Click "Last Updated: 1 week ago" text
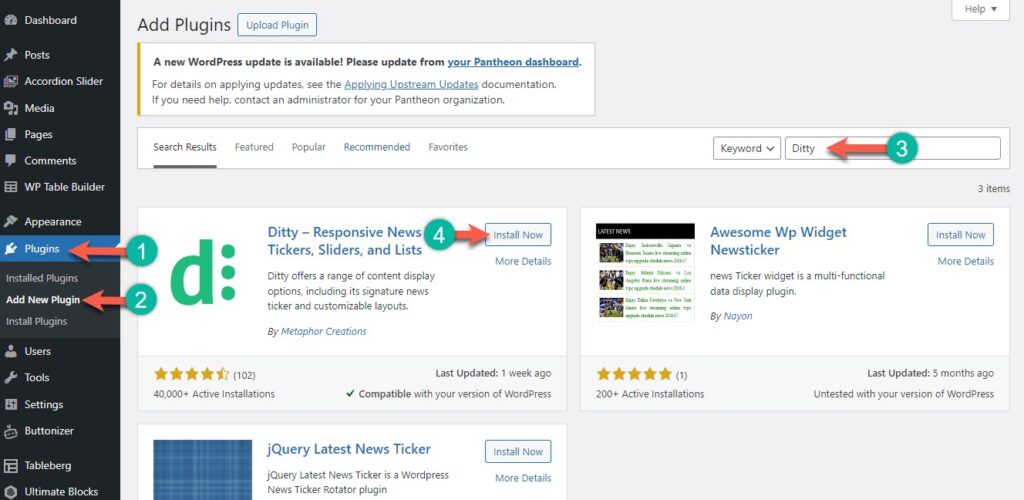The height and width of the screenshot is (500, 1024). 493,373
